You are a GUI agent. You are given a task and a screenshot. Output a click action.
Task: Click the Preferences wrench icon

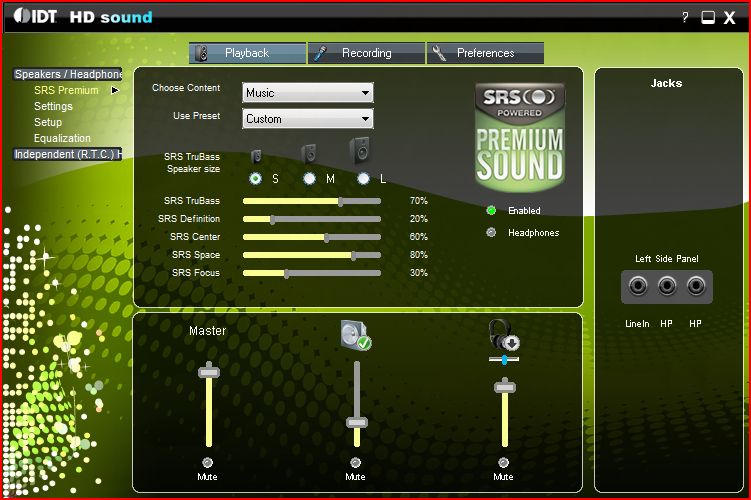click(x=439, y=53)
